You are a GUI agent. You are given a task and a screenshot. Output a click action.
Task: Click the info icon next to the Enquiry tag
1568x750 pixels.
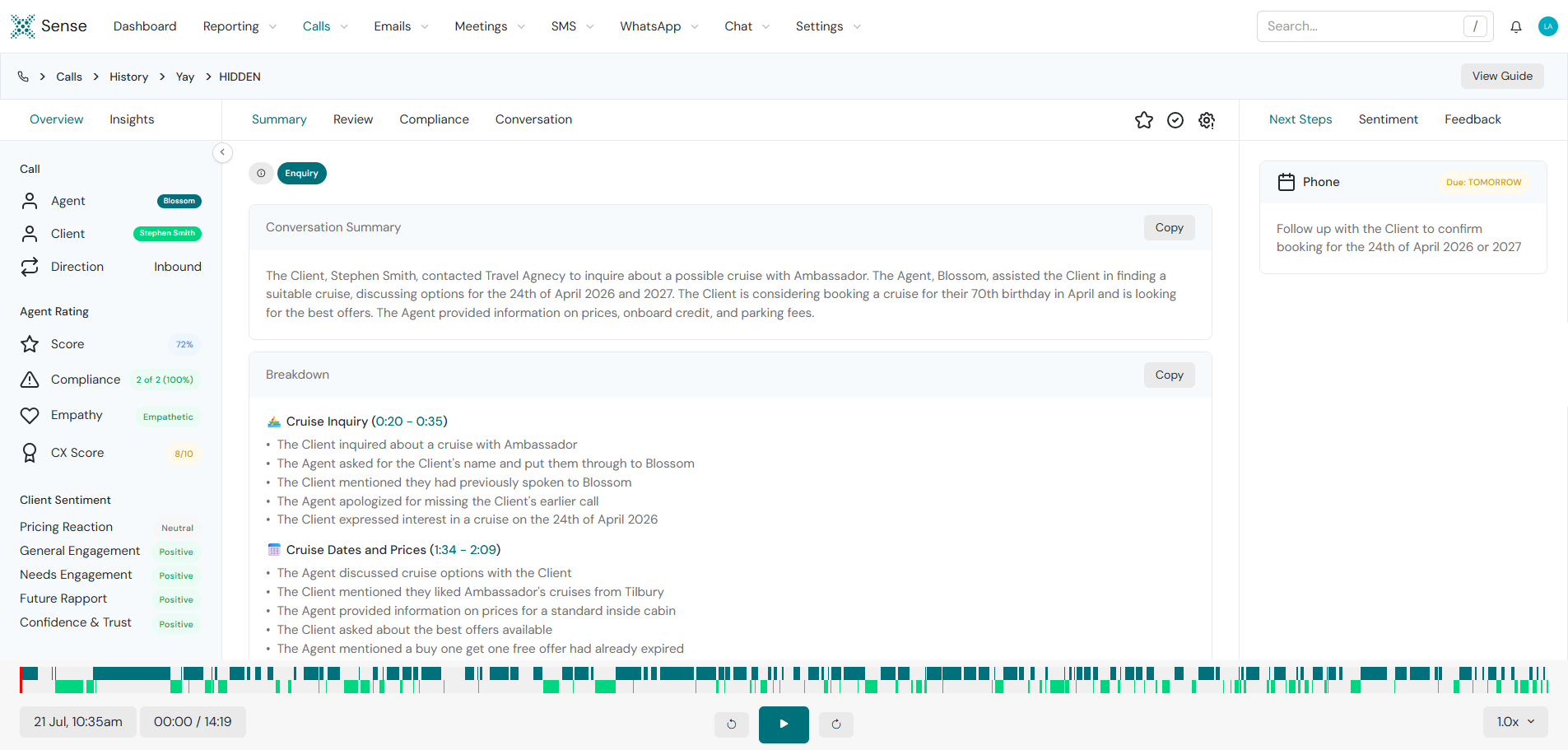click(x=261, y=173)
